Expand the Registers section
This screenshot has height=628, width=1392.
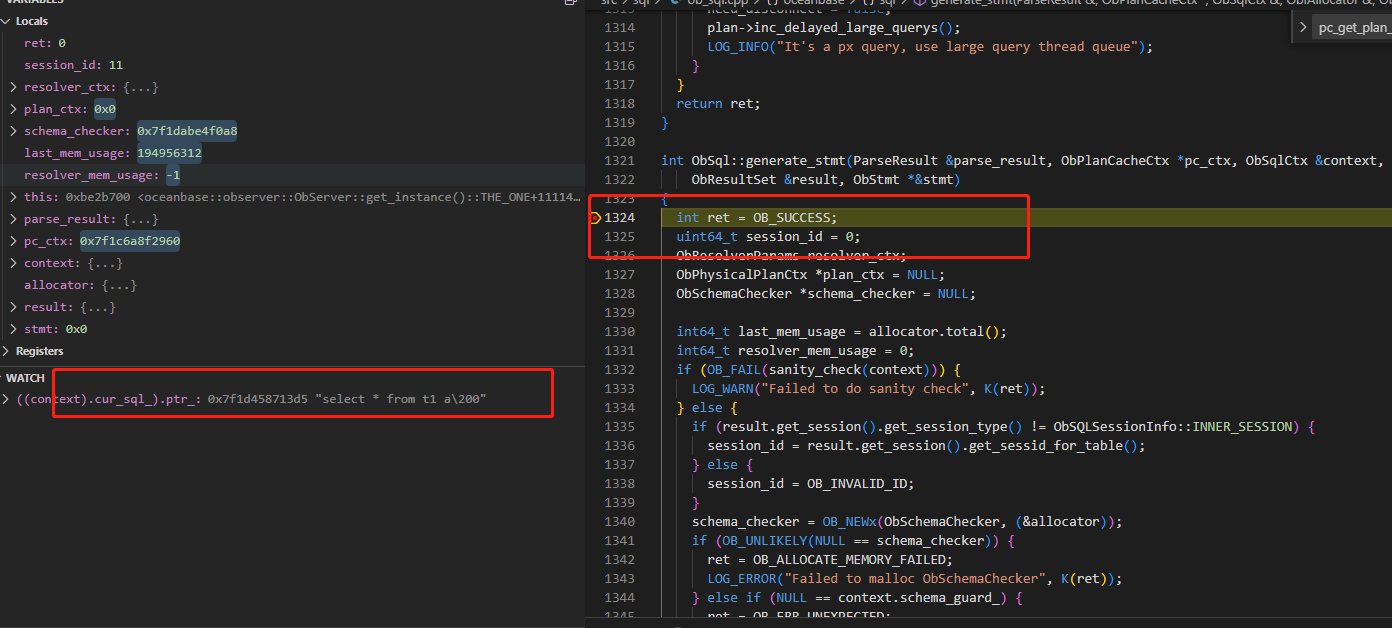coord(6,351)
